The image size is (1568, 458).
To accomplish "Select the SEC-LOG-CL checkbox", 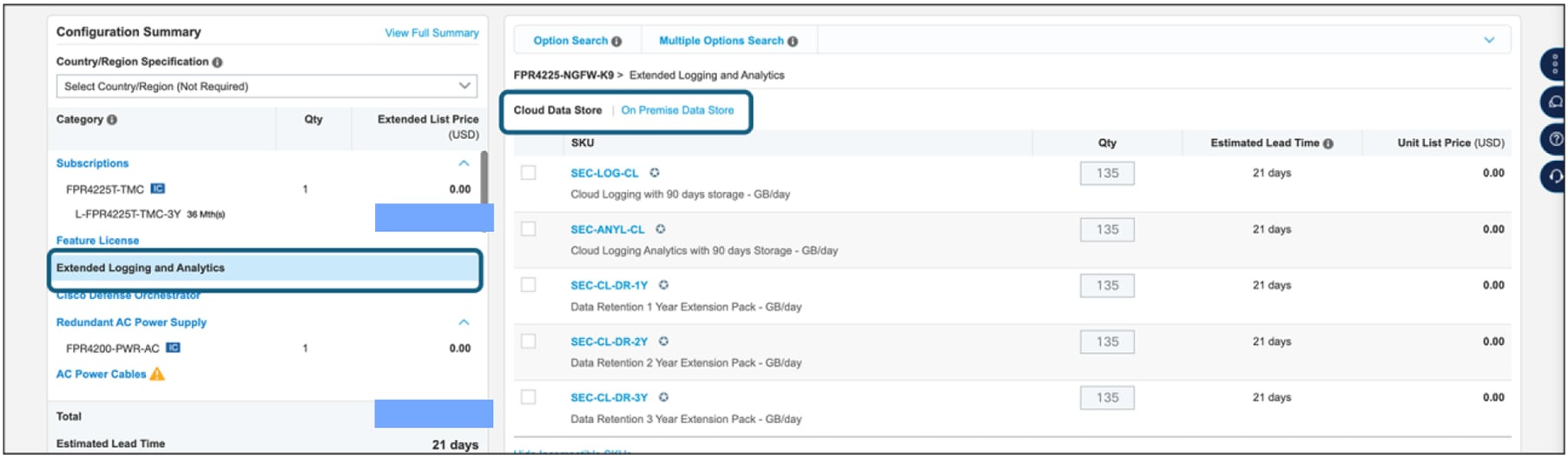I will click(x=528, y=173).
